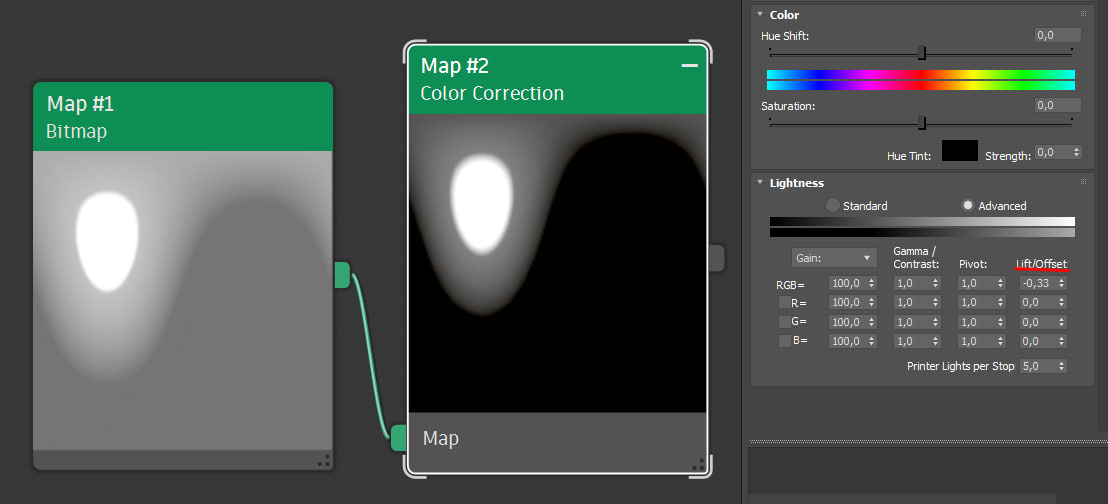Collapse the Color rollout
1108x504 pixels.
[x=760, y=14]
